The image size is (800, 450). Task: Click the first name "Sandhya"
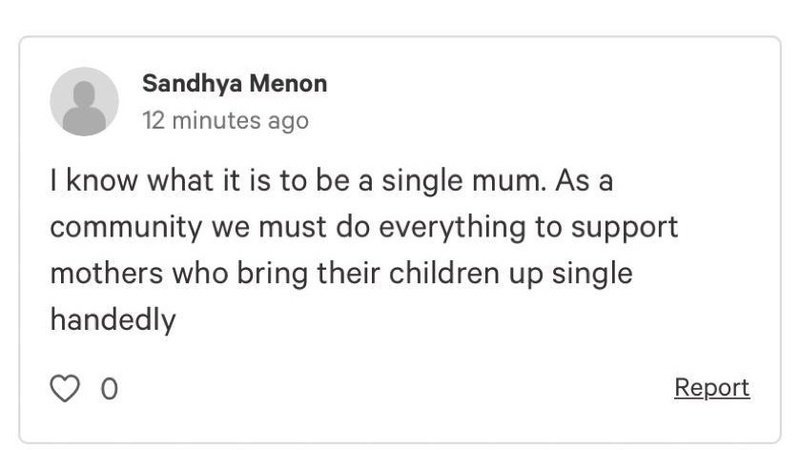click(x=194, y=83)
